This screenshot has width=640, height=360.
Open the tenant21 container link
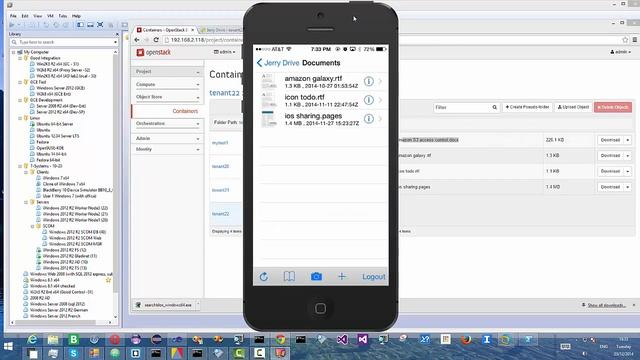pyautogui.click(x=220, y=190)
